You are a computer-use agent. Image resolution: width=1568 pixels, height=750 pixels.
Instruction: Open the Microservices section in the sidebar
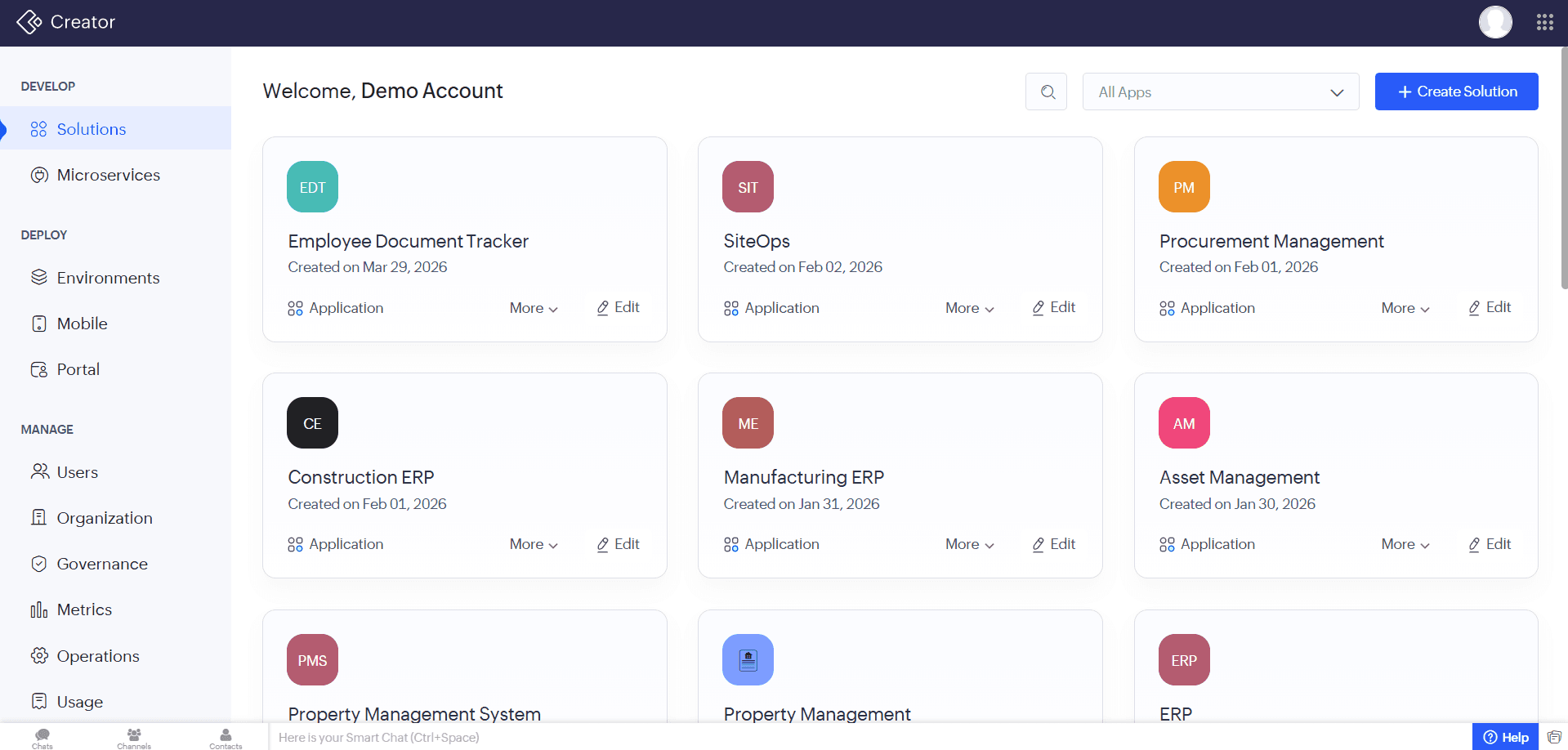point(108,175)
